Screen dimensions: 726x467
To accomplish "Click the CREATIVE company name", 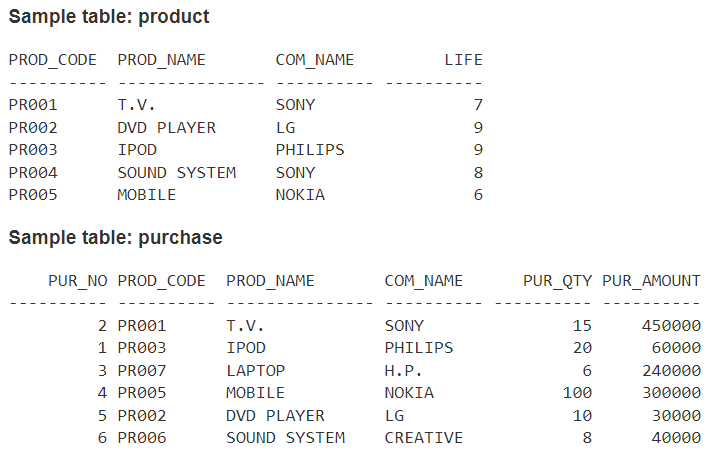I will 424,438.
